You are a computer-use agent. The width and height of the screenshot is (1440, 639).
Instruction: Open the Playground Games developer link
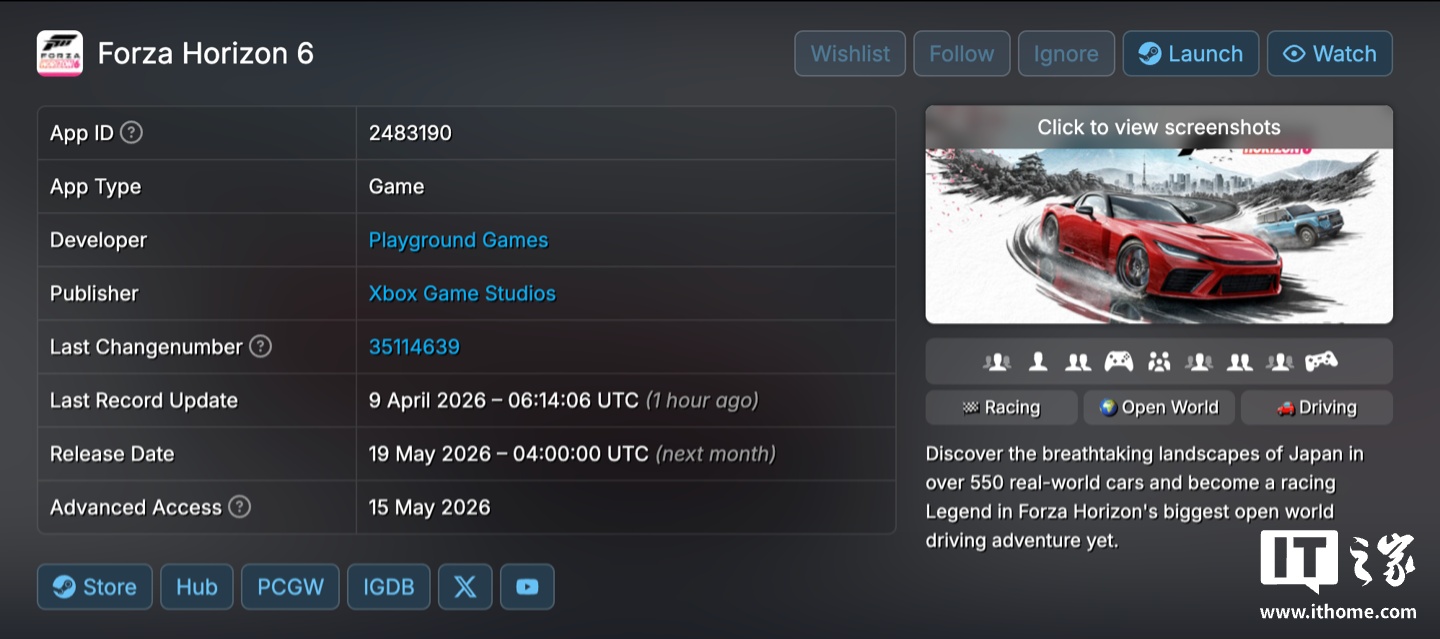pyautogui.click(x=458, y=240)
